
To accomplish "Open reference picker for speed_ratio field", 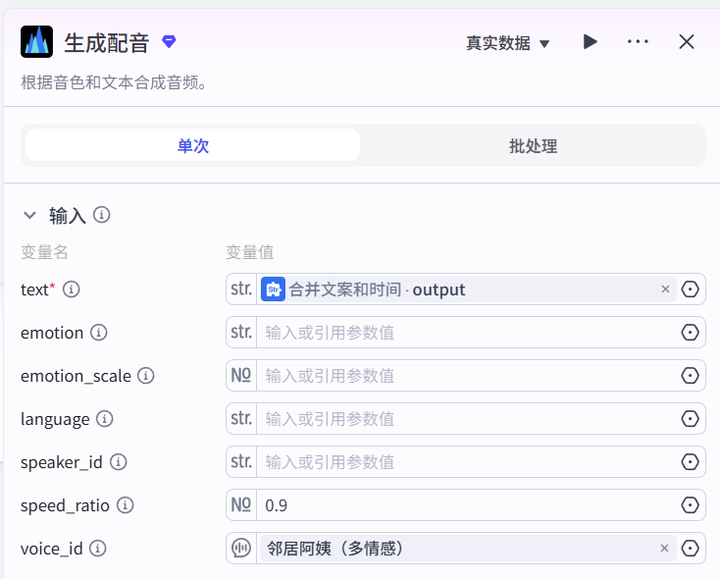I will [690, 505].
